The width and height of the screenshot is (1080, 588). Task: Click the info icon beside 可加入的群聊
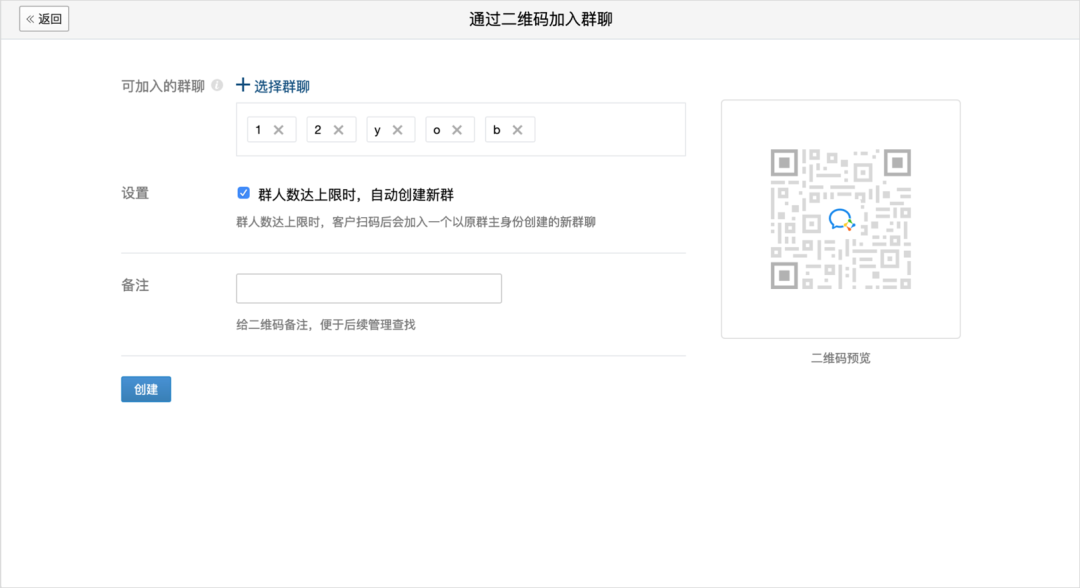coord(217,86)
